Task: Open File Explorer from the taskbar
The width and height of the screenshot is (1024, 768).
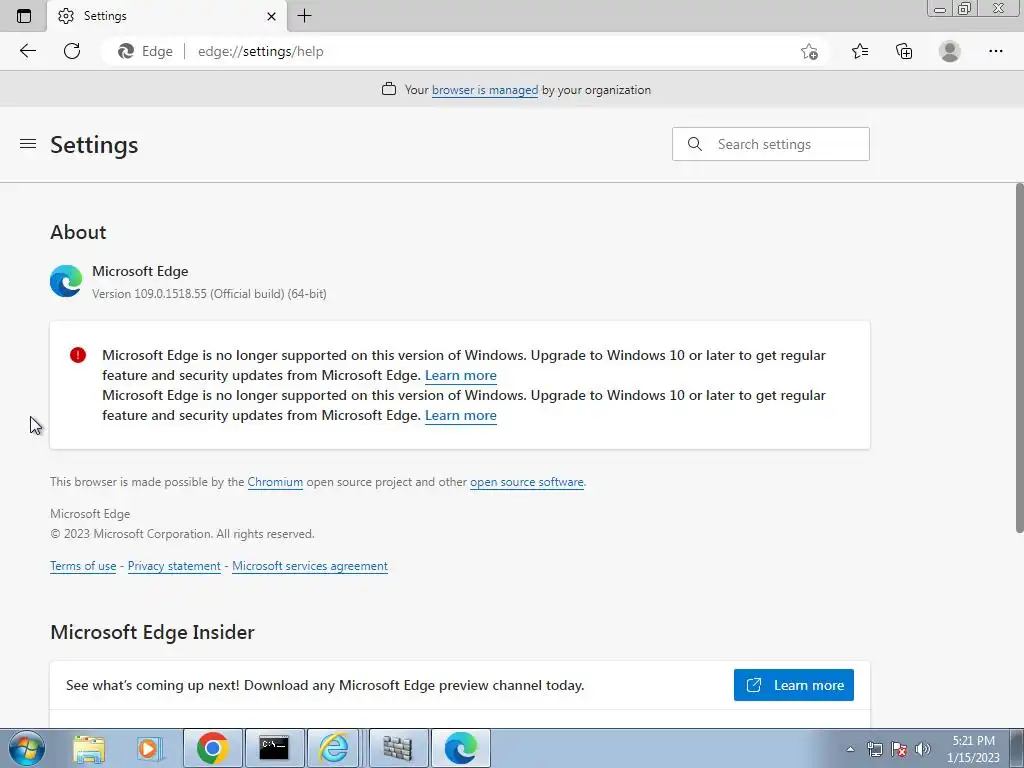Action: tap(89, 748)
